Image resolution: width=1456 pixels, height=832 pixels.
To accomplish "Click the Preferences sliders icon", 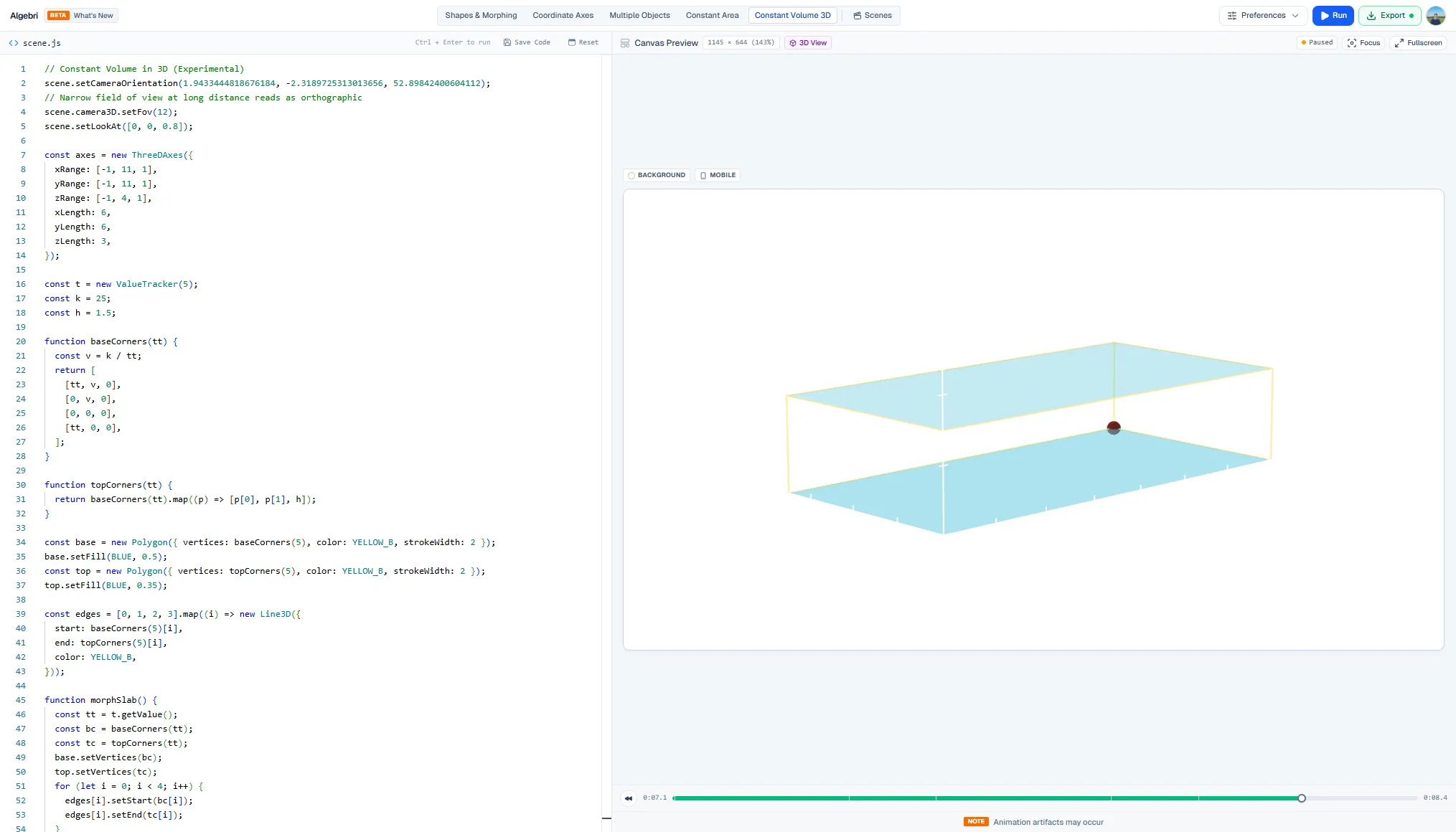I will (1232, 16).
